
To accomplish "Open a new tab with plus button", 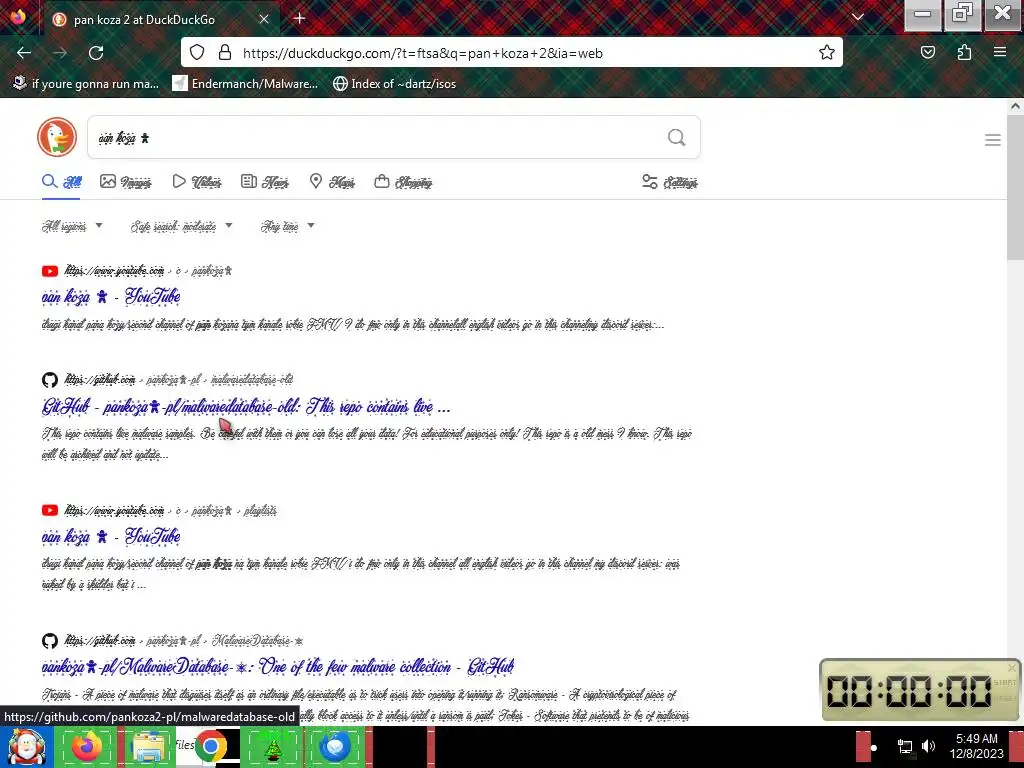I will point(299,18).
